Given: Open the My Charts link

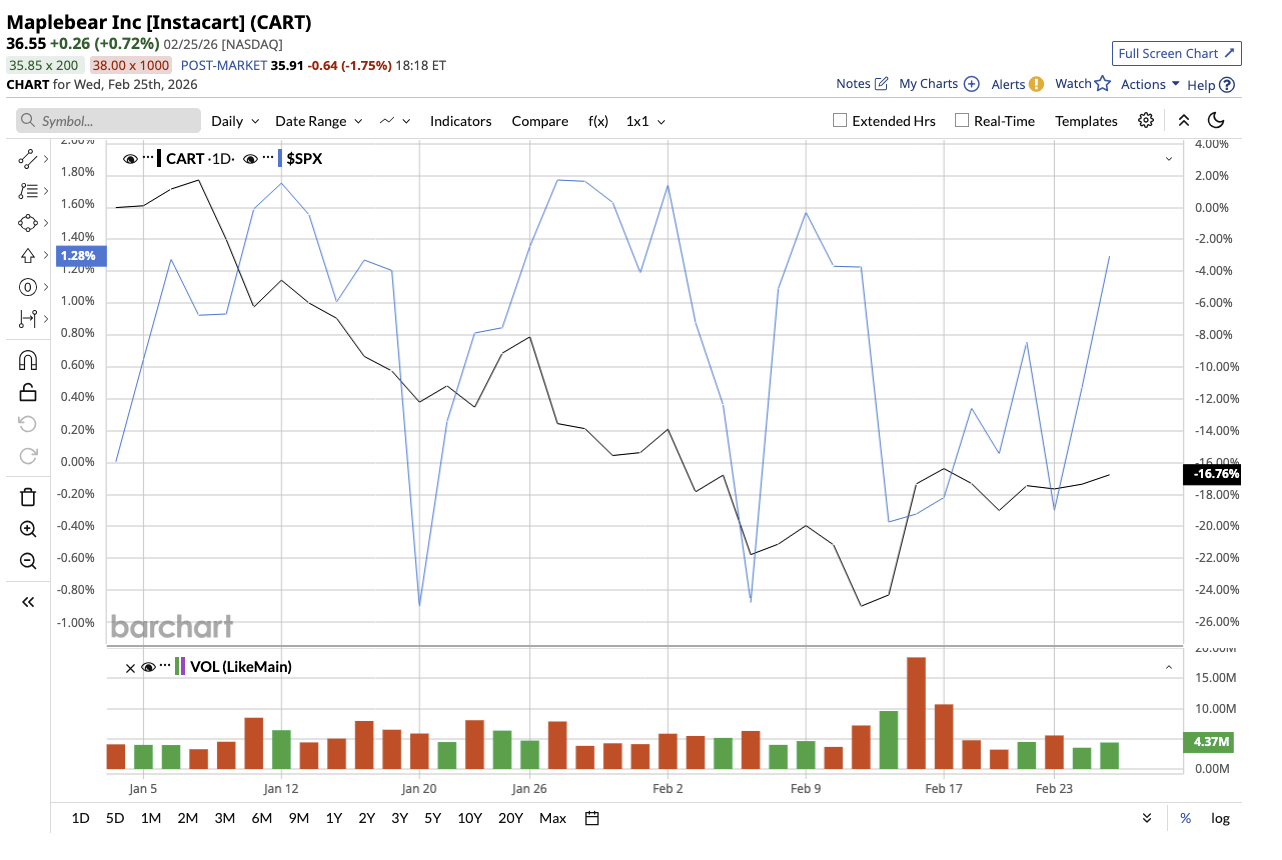Looking at the screenshot, I should tap(929, 84).
